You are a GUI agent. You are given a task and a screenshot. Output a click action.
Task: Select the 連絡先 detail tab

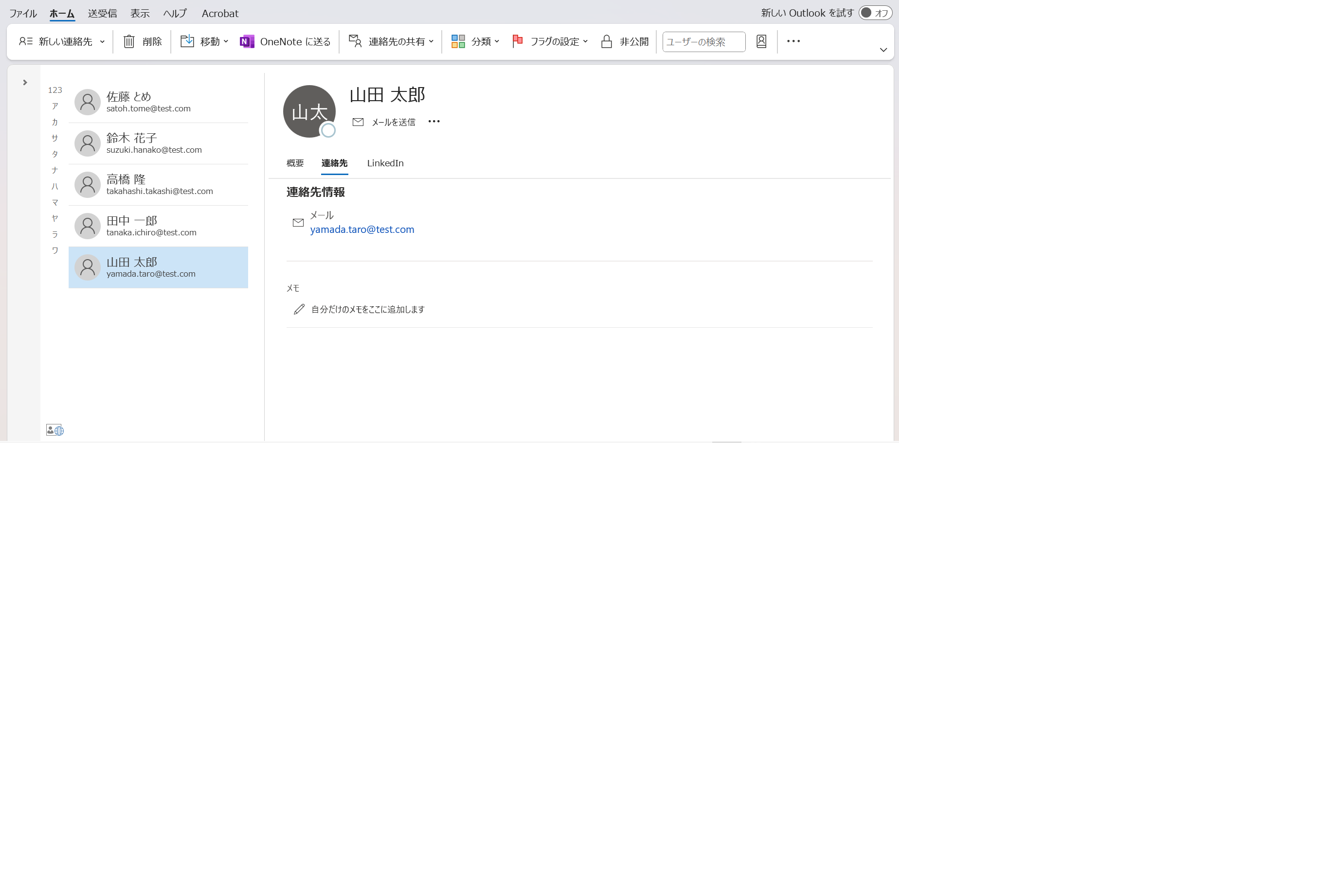tap(334, 163)
